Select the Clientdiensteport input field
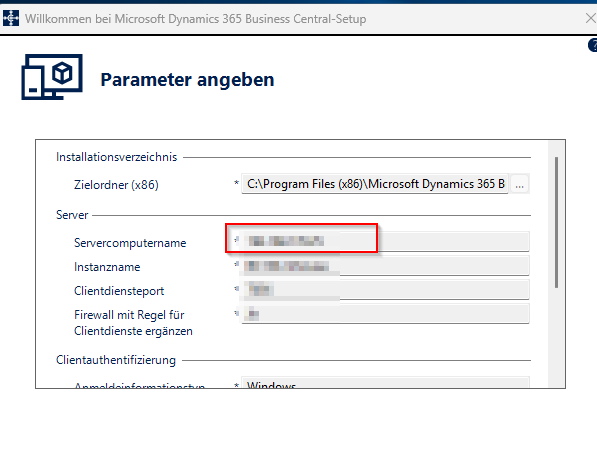The image size is (597, 454). click(385, 289)
